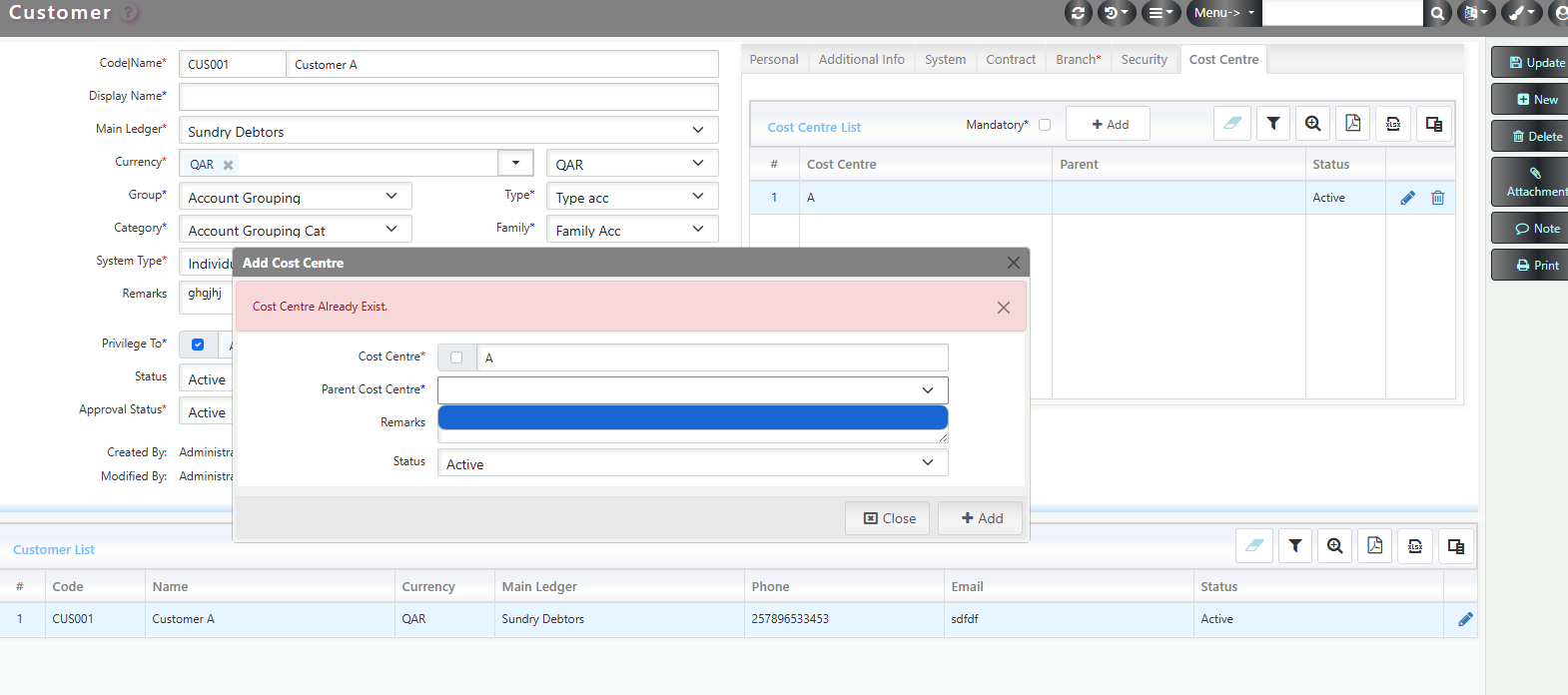This screenshot has height=695, width=1568.
Task: Click filter funnel icon in Cost Centre List
Action: [1273, 124]
